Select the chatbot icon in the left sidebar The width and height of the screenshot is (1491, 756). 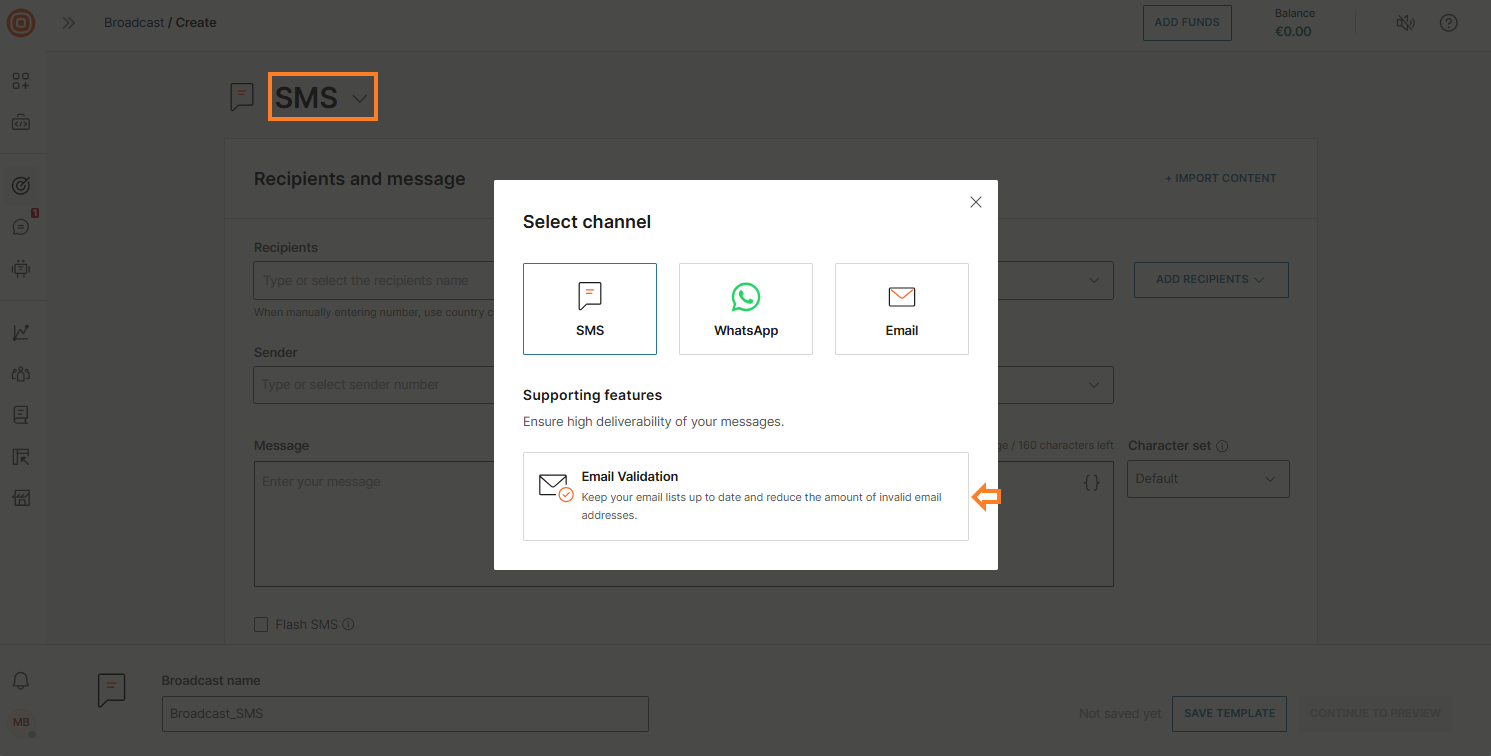coord(22,269)
